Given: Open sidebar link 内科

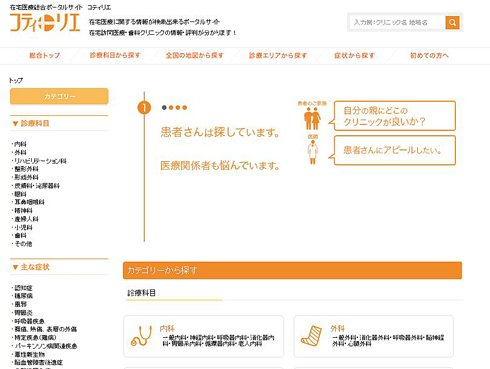Looking at the screenshot, I should pyautogui.click(x=20, y=144).
